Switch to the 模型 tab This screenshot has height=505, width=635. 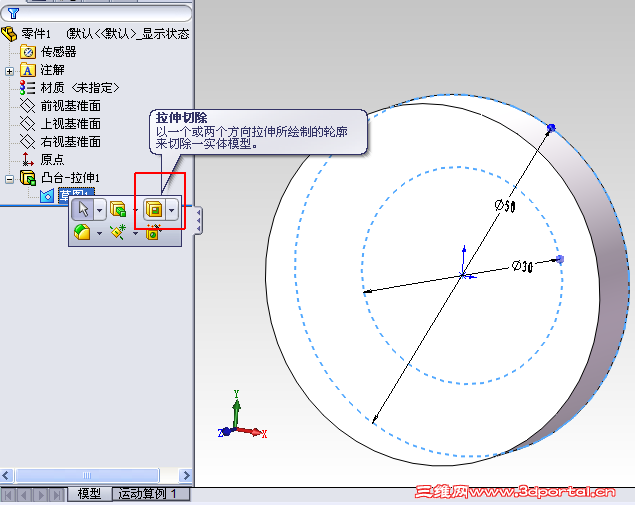pyautogui.click(x=89, y=494)
